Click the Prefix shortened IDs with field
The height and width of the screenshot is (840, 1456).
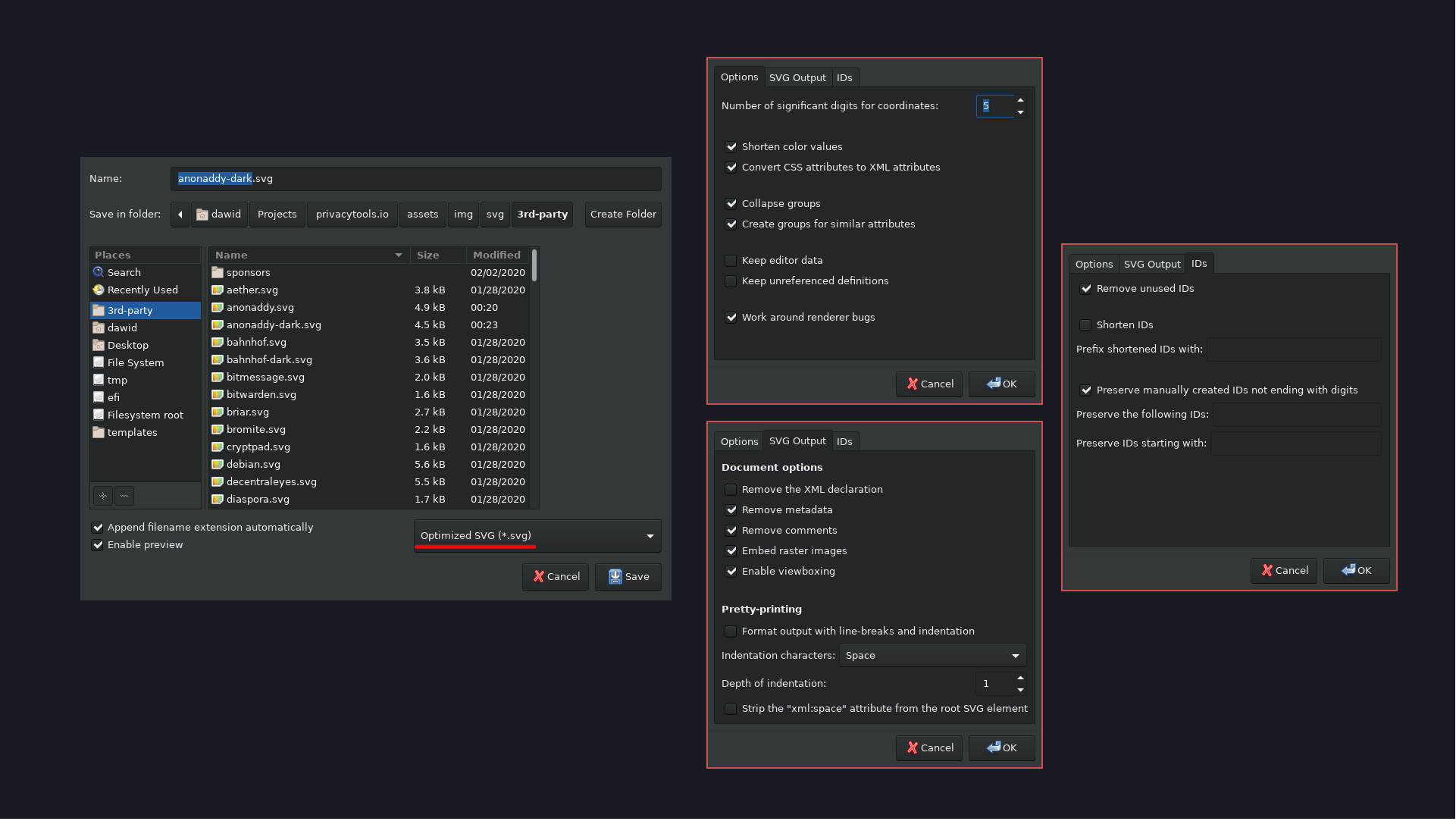(x=1295, y=349)
